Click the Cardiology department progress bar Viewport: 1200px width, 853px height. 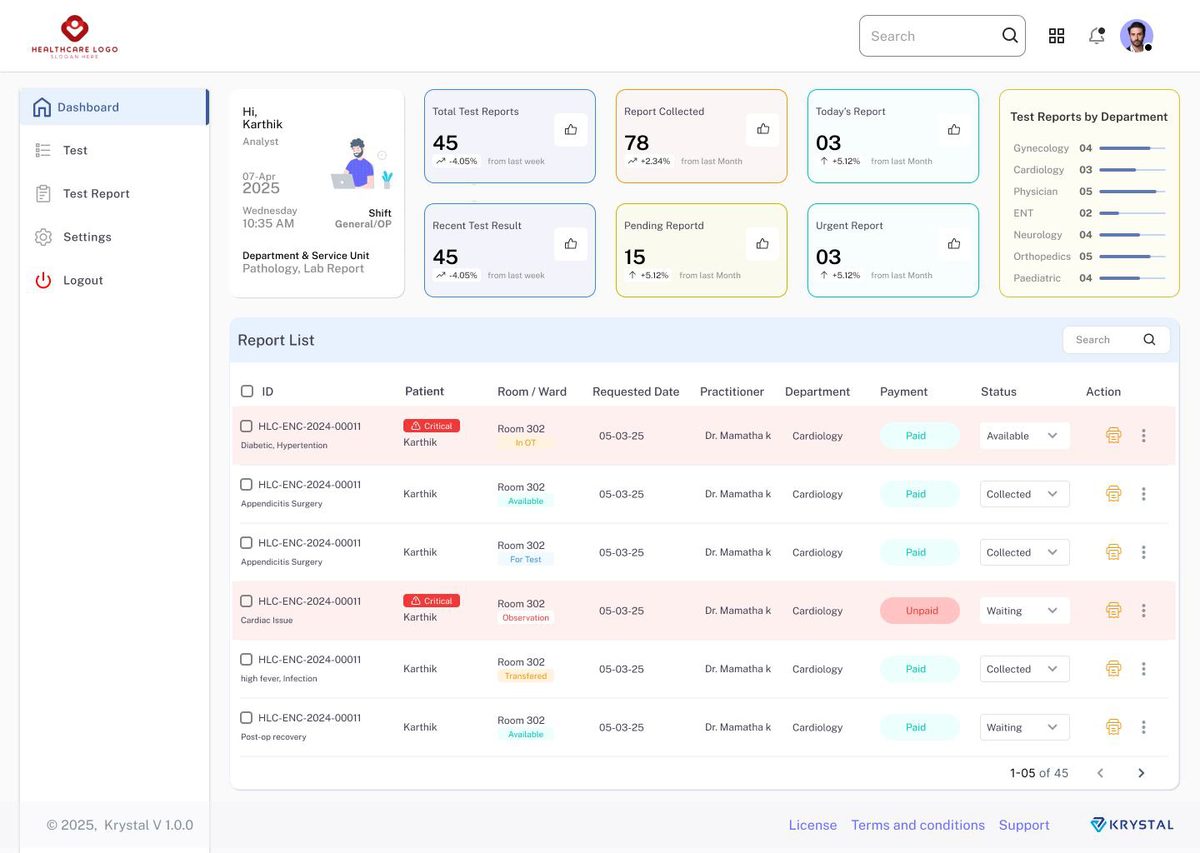(1132, 170)
